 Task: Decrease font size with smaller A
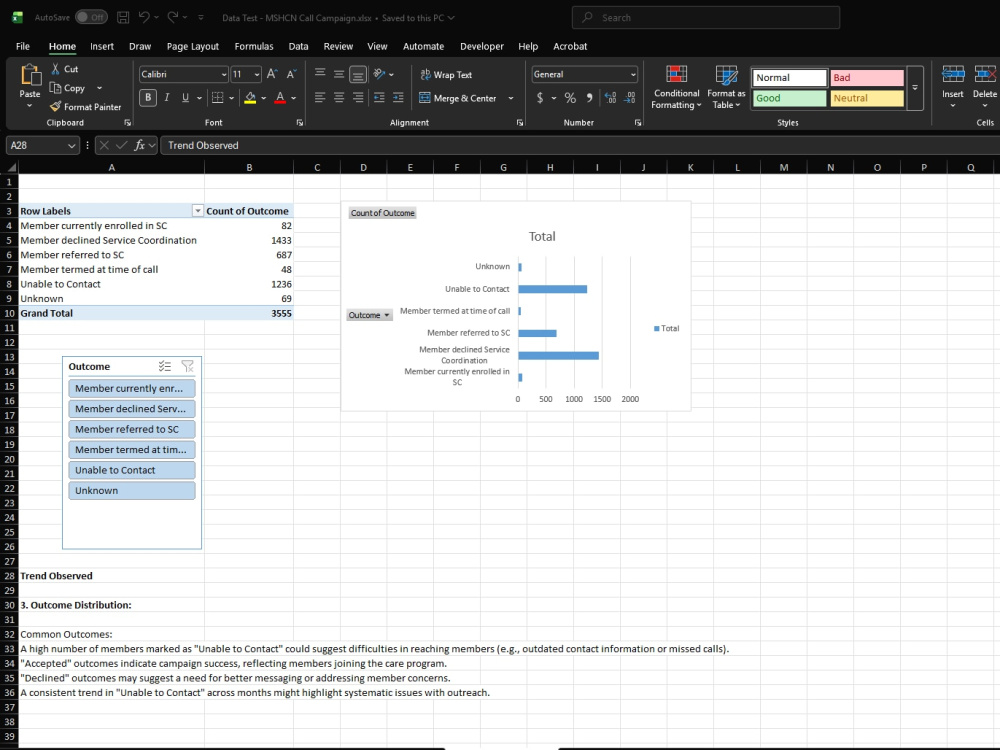coord(291,74)
